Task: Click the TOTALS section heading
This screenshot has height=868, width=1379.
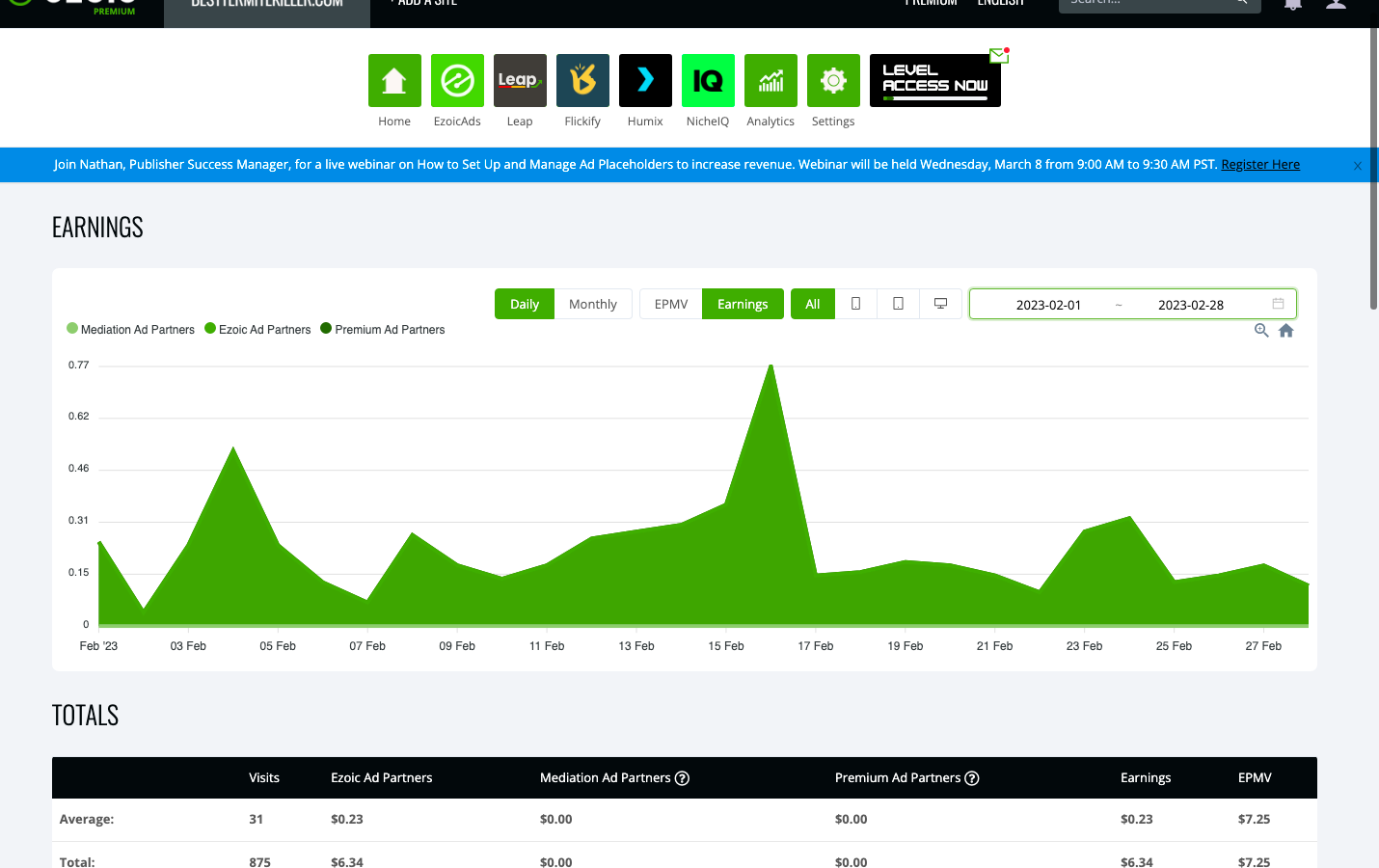Action: (x=85, y=716)
